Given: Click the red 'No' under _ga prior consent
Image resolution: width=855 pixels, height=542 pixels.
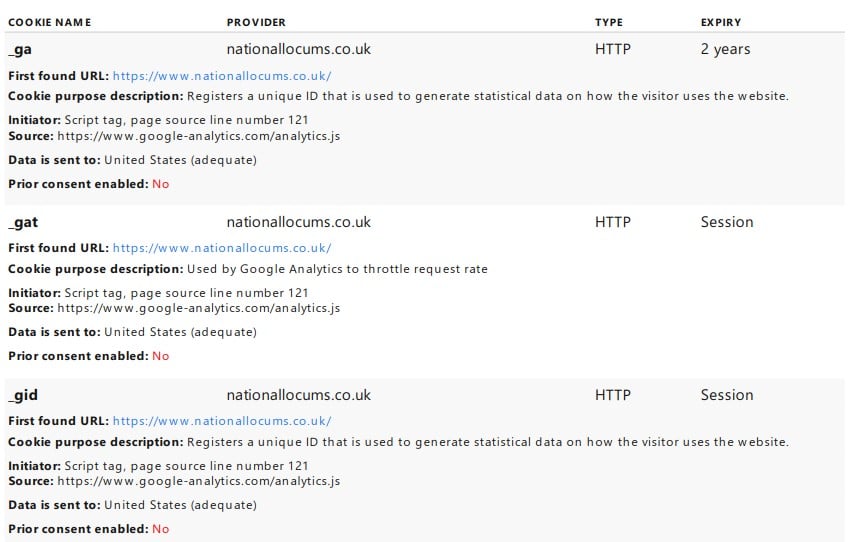Looking at the screenshot, I should 161,184.
